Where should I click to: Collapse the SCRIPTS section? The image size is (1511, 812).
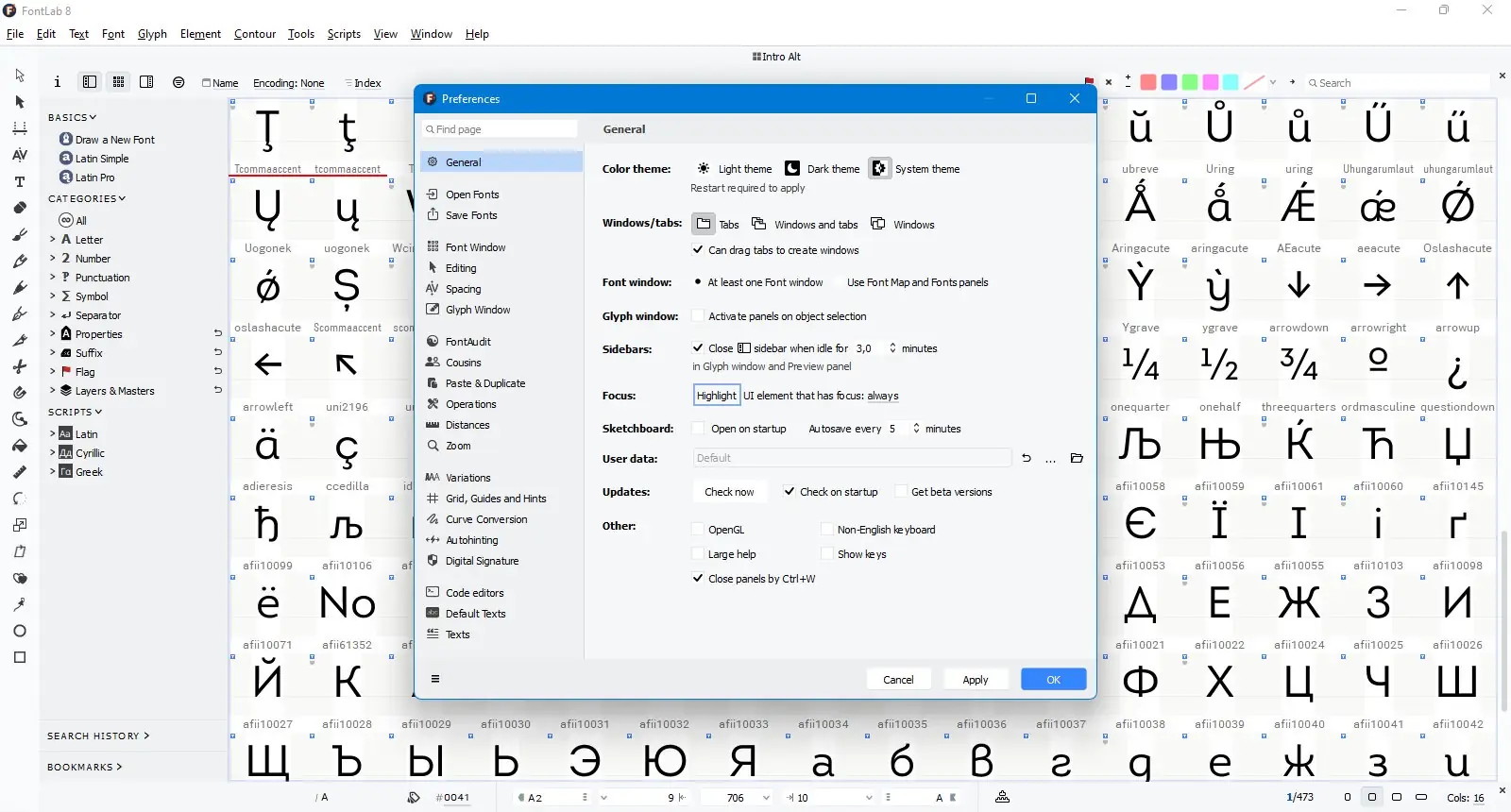pos(76,412)
